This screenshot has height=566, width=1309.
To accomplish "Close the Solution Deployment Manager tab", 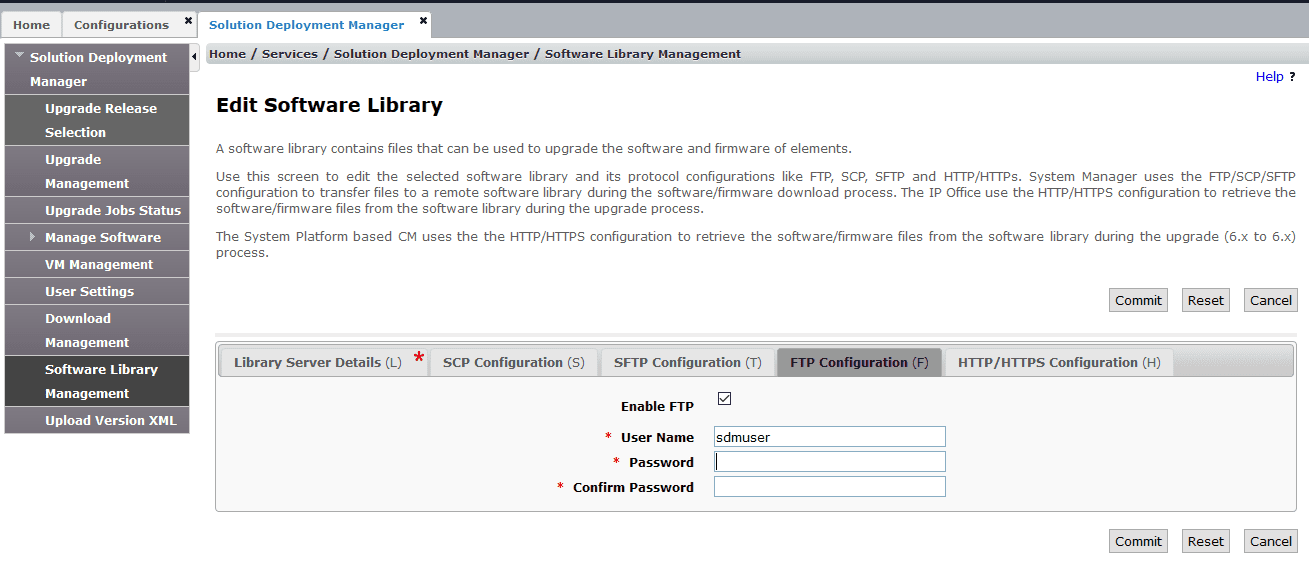I will [423, 20].
